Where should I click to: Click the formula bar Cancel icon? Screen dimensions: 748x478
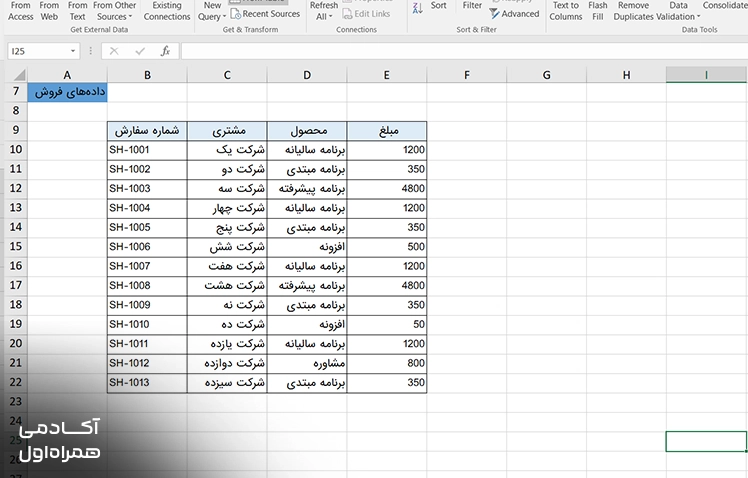pyautogui.click(x=114, y=51)
